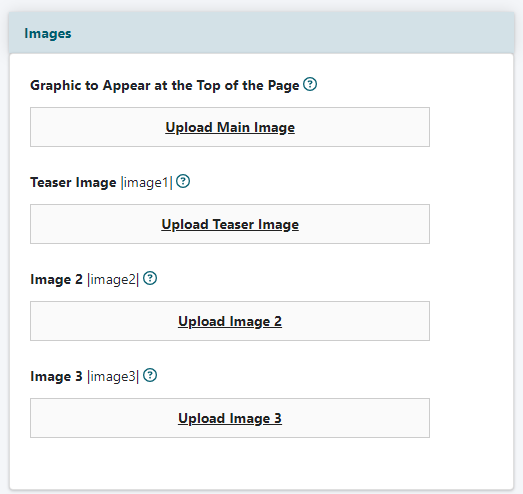The width and height of the screenshot is (523, 494).
Task: Click the Upload Main Image link
Action: pyautogui.click(x=230, y=127)
